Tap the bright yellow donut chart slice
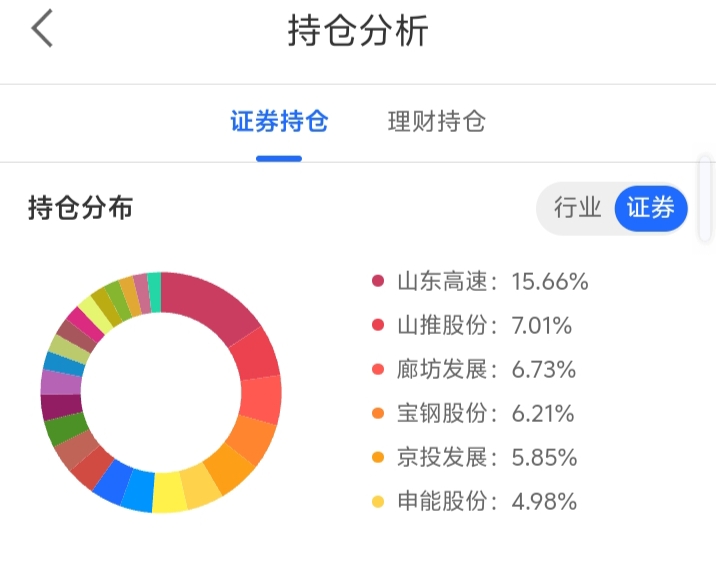The image size is (716, 572). tap(169, 493)
